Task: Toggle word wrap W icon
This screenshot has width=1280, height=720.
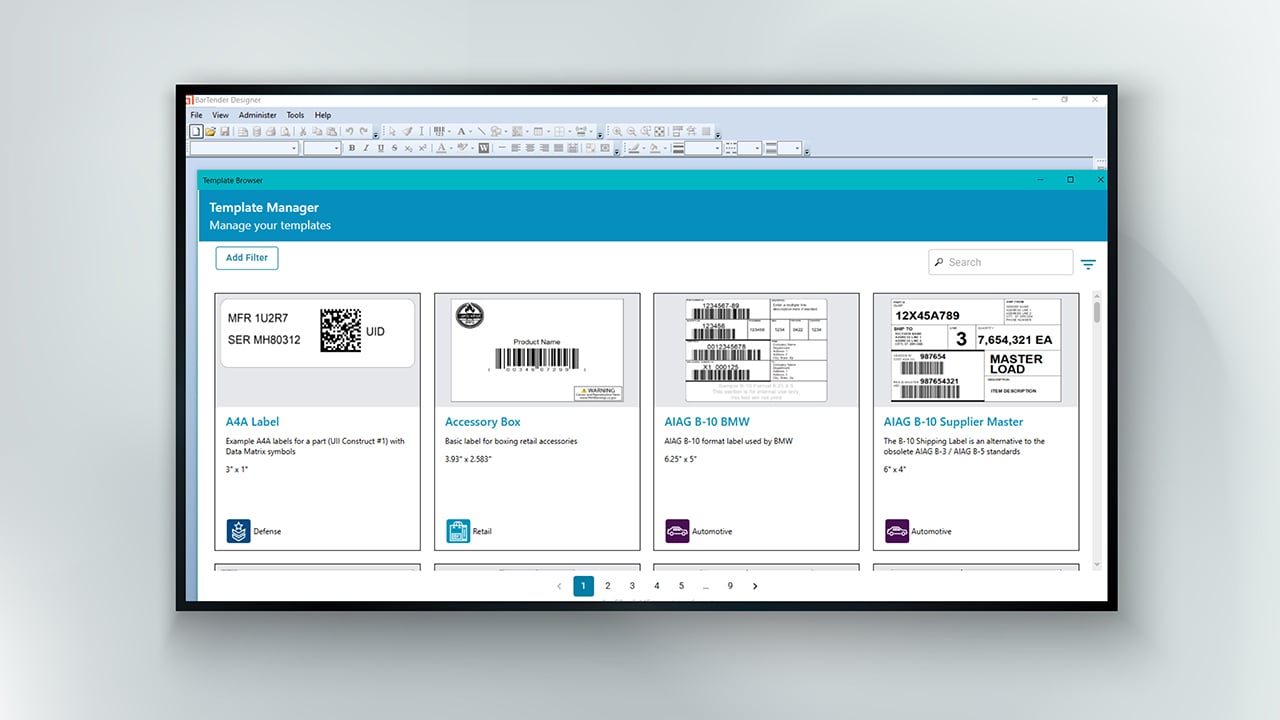Action: point(484,148)
